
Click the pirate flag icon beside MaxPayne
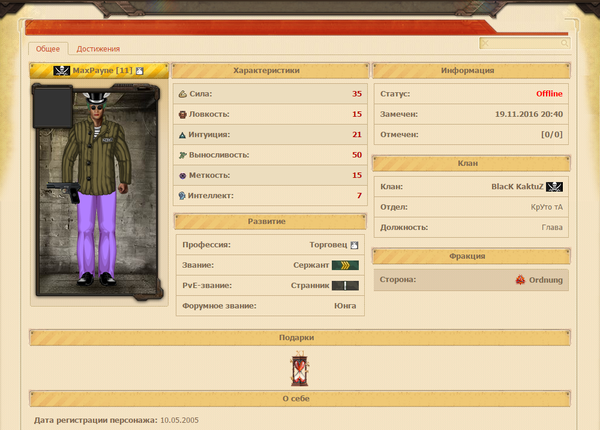coord(62,71)
